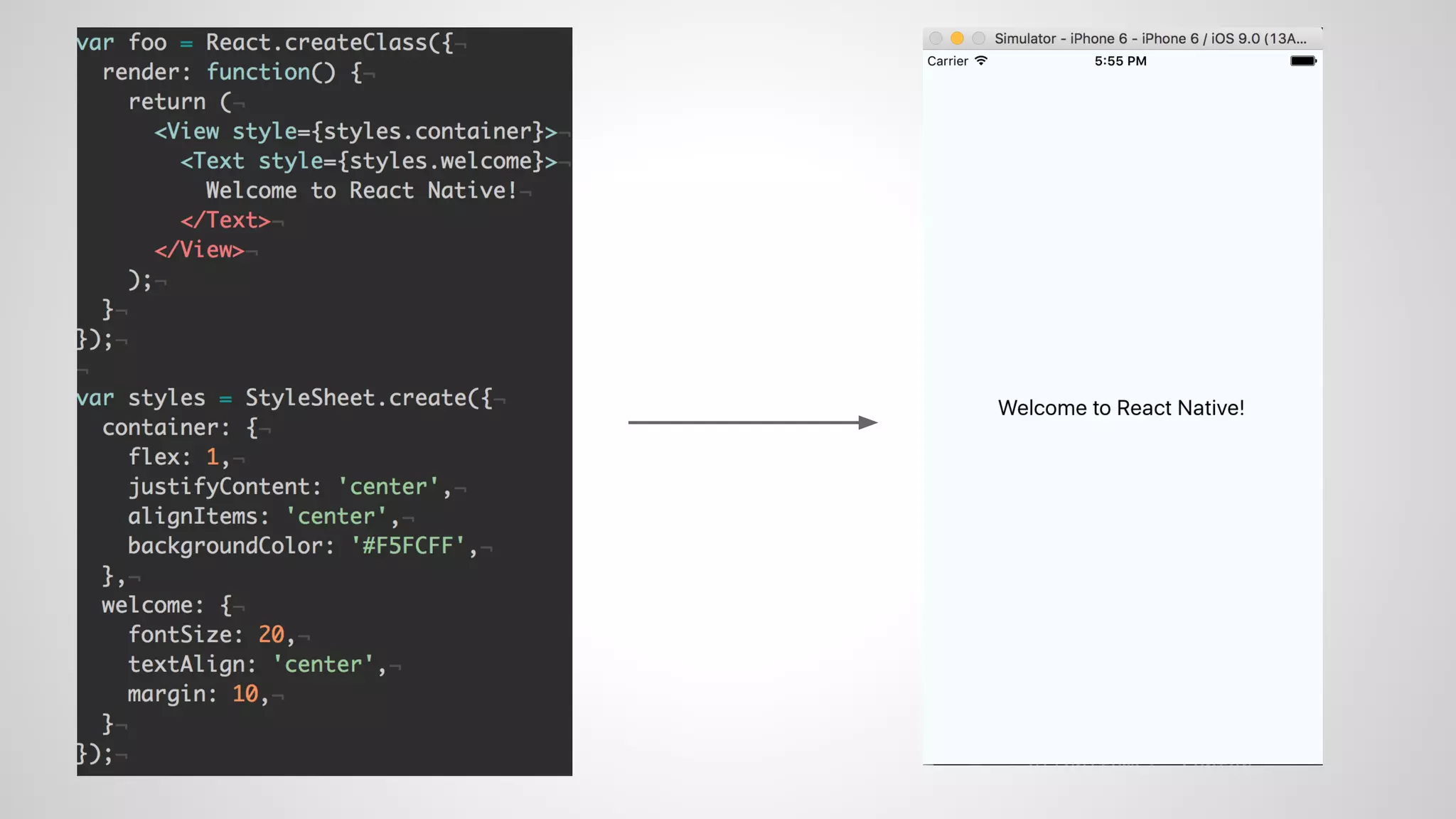Click the justifyContent 'center' value
1456x819 pixels.
coord(387,487)
